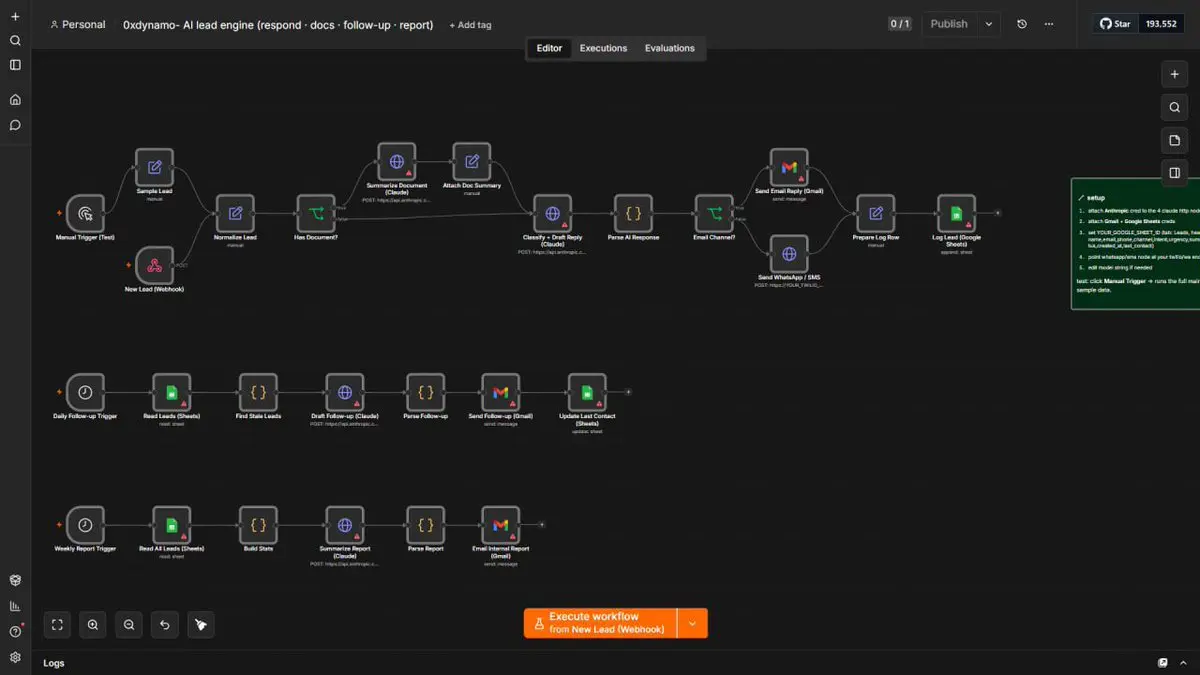Open the cube icon near sidebar bottom
This screenshot has width=1200, height=675.
[x=15, y=580]
